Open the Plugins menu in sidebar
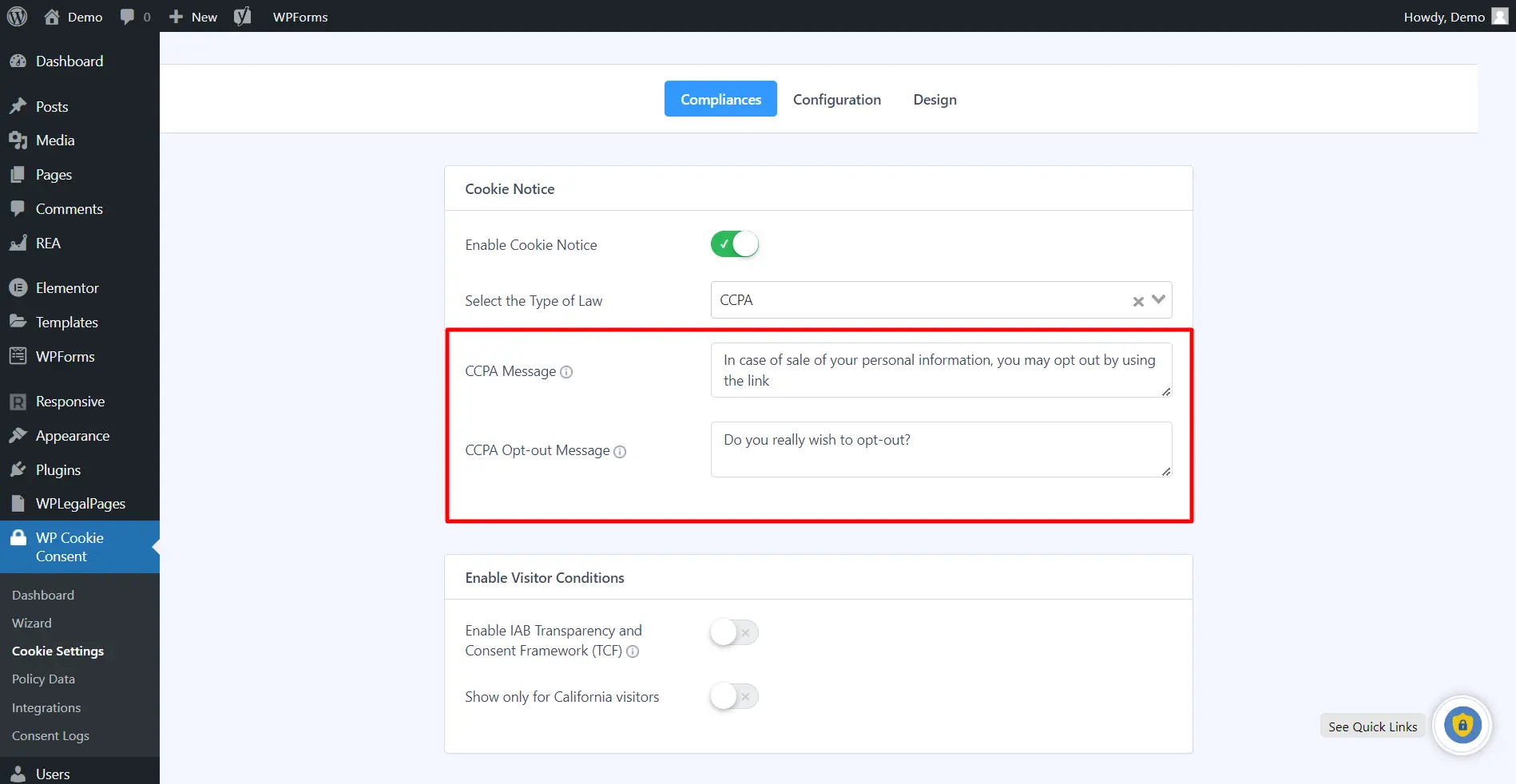The height and width of the screenshot is (784, 1516). (x=58, y=470)
